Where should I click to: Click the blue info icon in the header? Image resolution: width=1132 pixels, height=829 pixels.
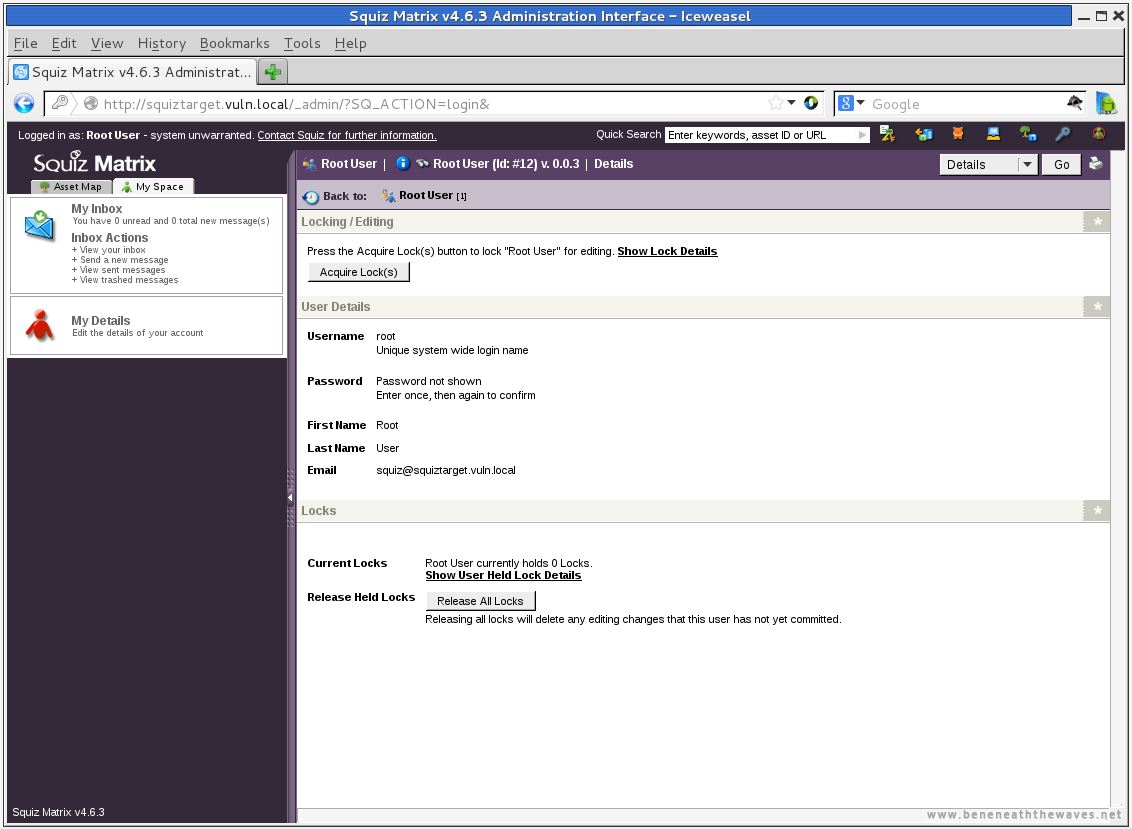pos(403,163)
